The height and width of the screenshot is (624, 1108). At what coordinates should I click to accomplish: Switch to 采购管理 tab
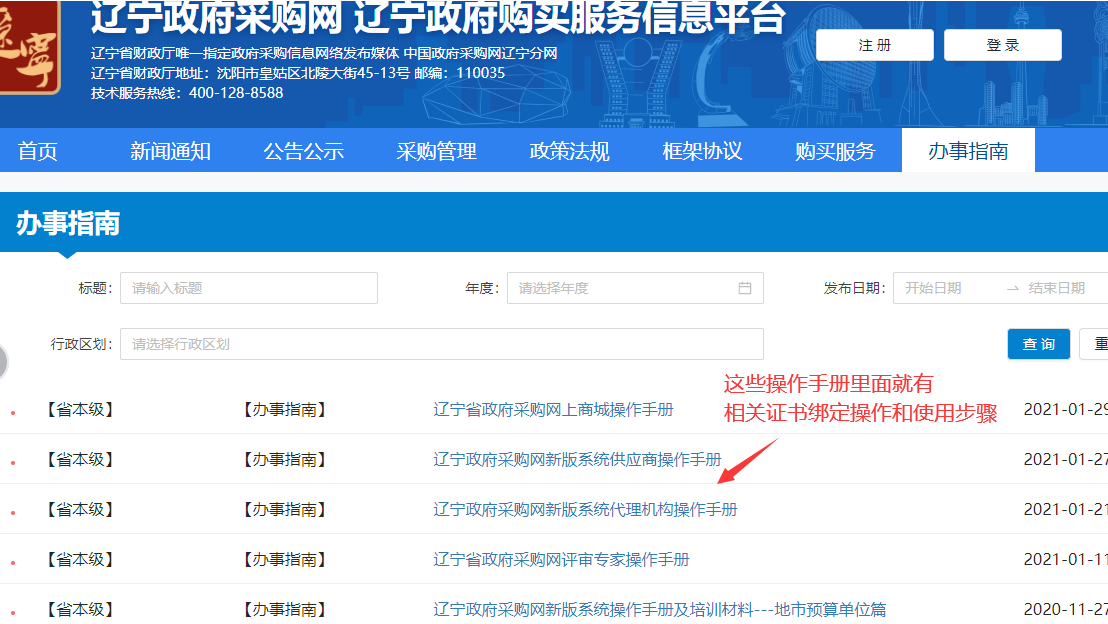point(436,151)
